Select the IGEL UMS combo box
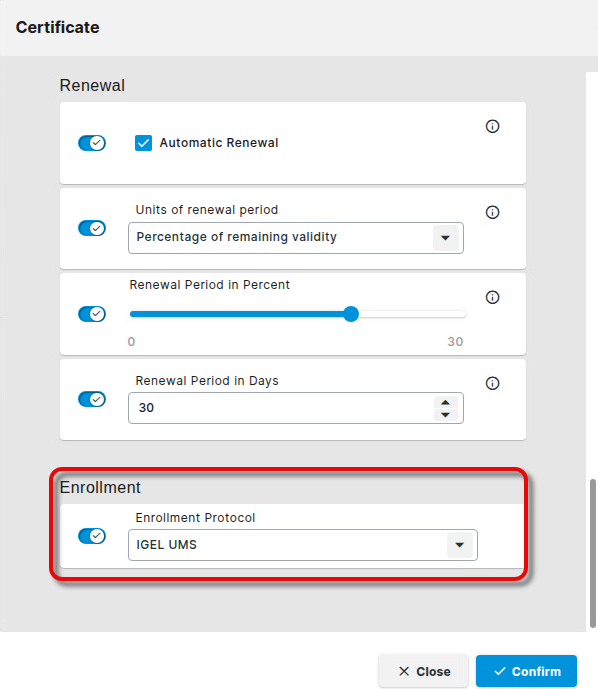 pos(303,545)
